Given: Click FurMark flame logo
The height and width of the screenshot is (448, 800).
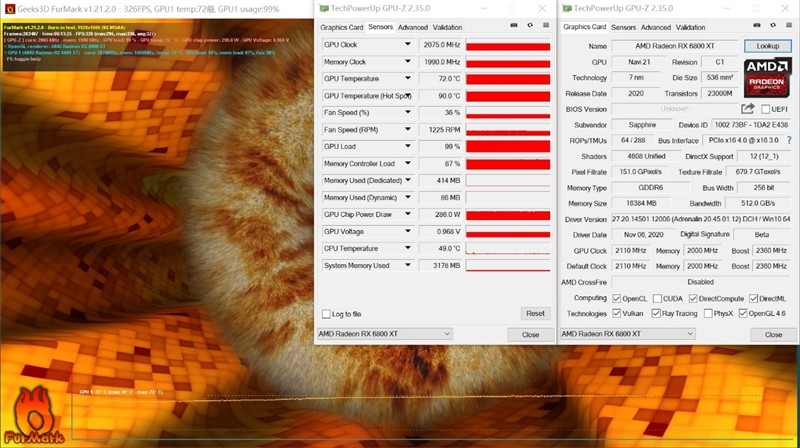Looking at the screenshot, I should tap(34, 415).
